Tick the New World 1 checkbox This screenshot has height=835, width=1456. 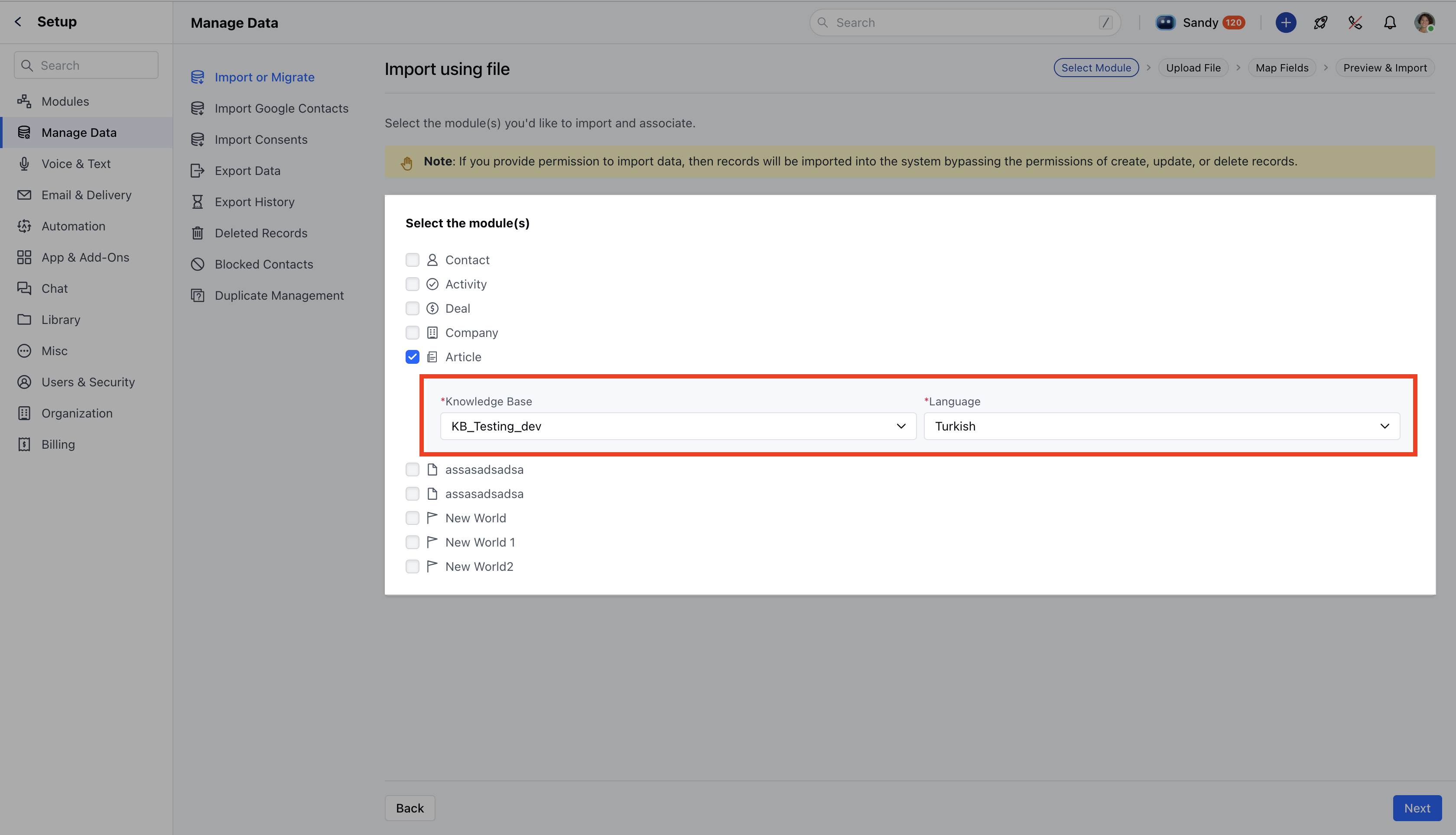tap(412, 542)
